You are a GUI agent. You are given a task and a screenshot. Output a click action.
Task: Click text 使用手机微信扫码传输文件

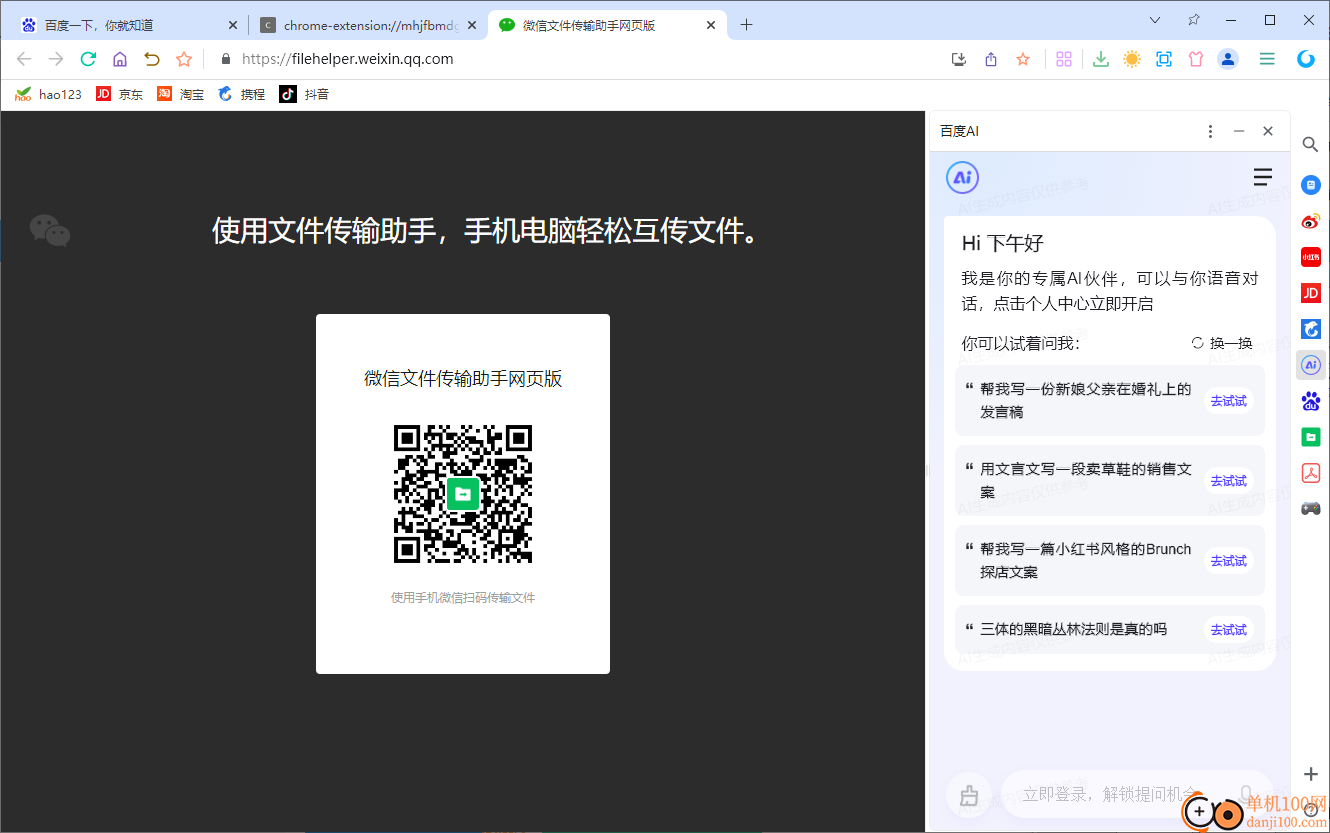pos(463,598)
